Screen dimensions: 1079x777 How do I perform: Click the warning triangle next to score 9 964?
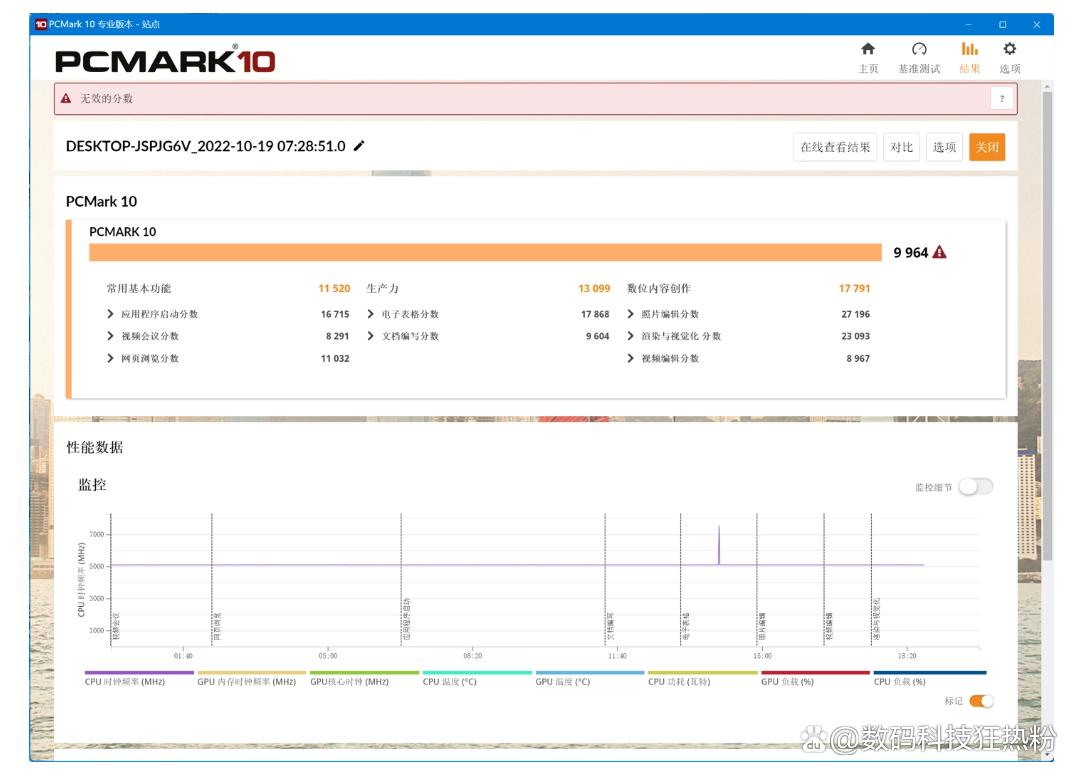point(939,253)
